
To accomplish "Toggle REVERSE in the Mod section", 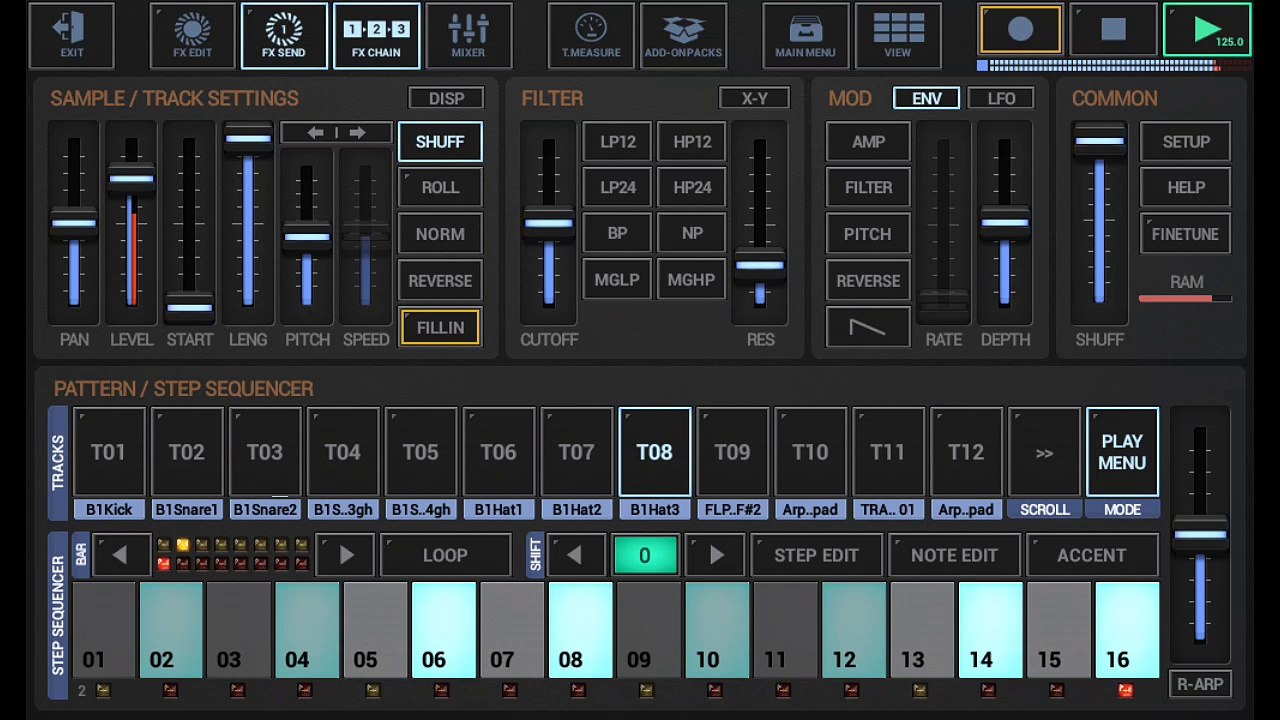I will coord(868,281).
